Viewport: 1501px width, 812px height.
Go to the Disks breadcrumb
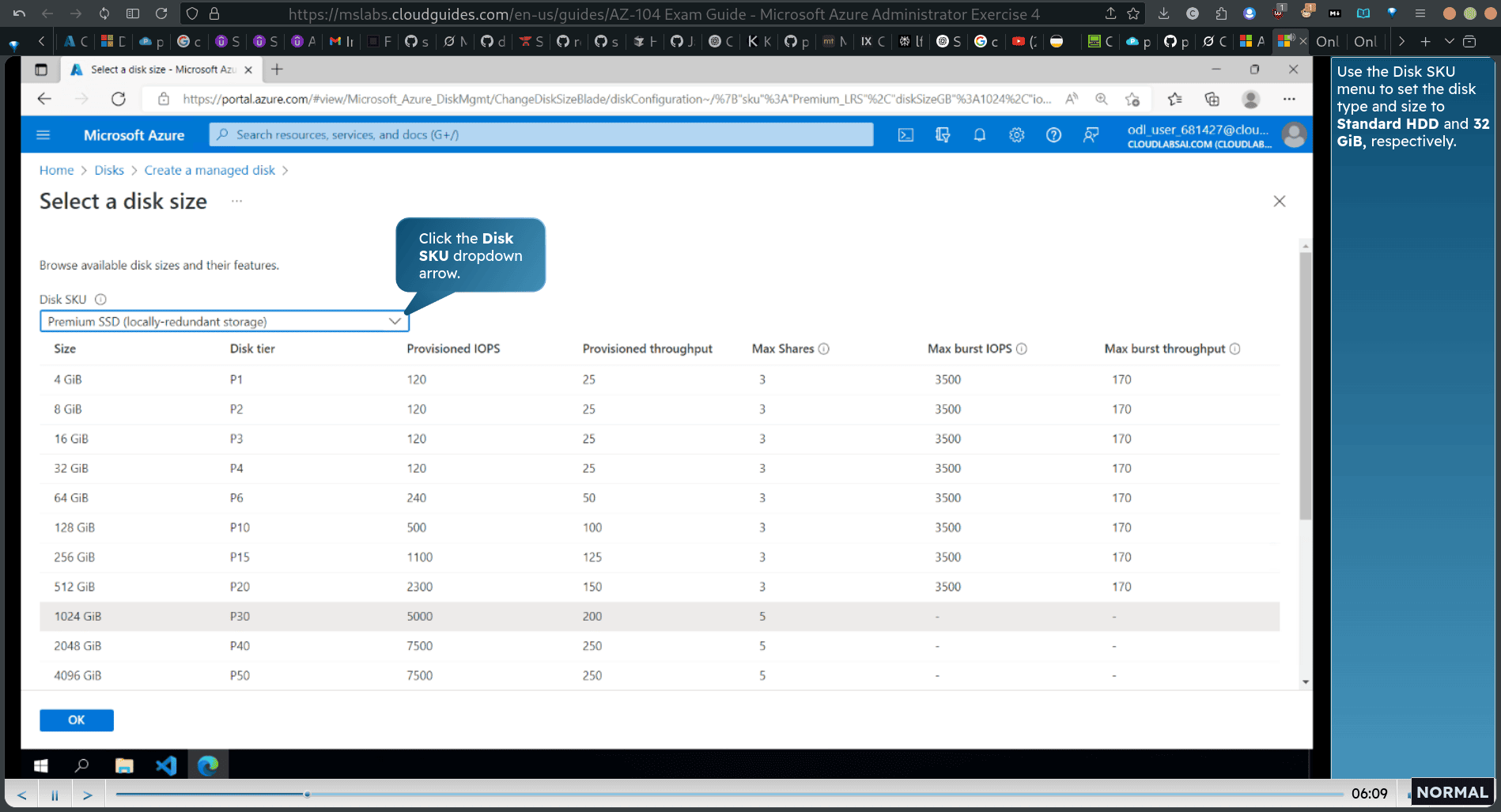(109, 170)
